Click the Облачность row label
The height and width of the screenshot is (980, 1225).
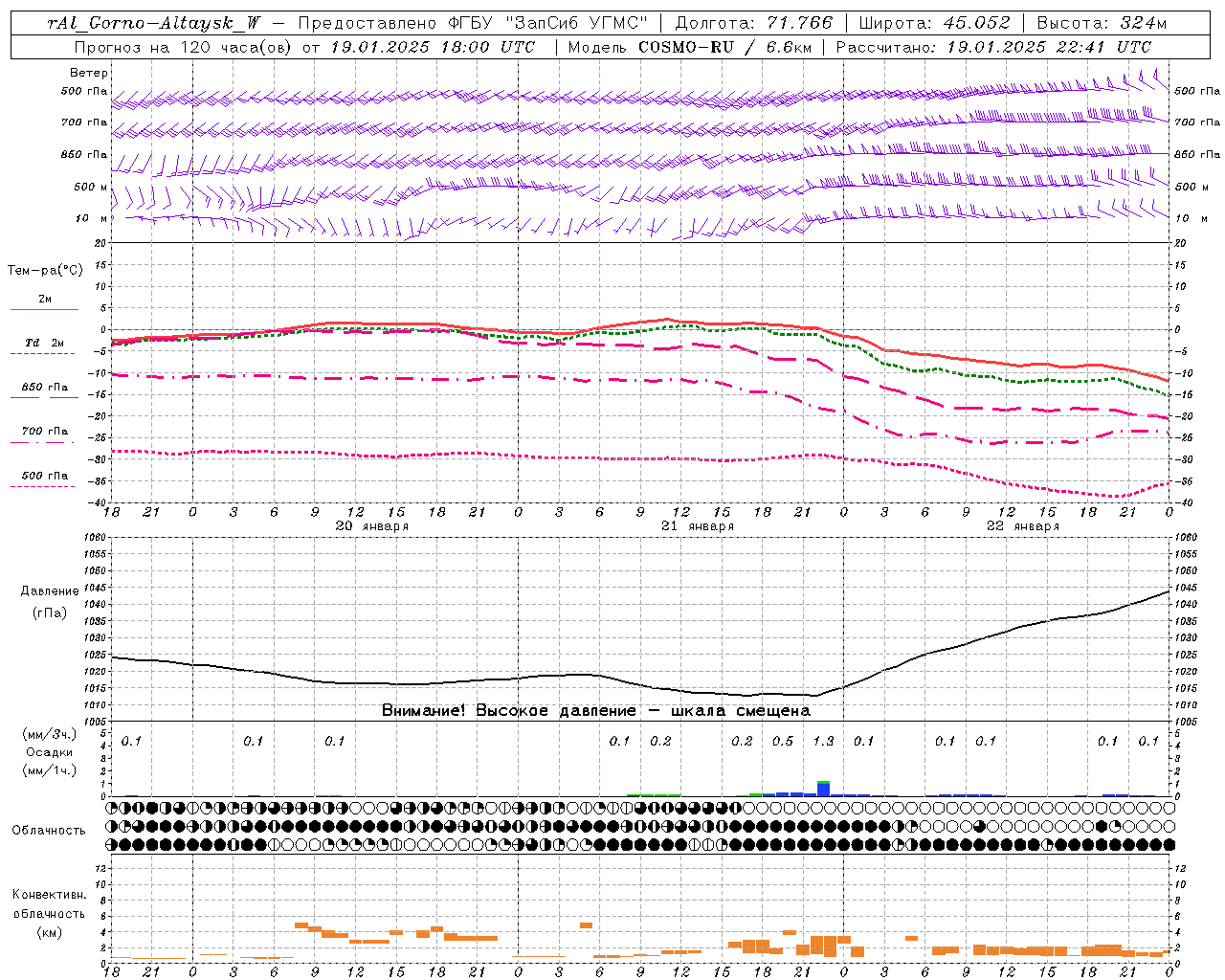(x=49, y=831)
